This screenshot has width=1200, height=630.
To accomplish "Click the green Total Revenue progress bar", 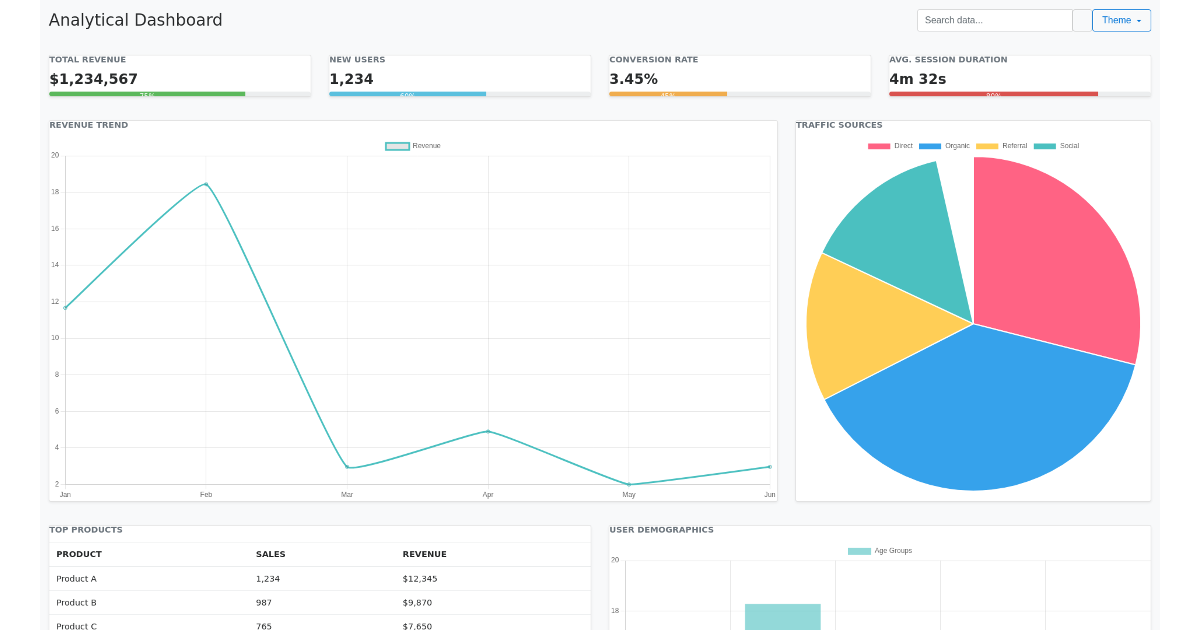I will (147, 93).
